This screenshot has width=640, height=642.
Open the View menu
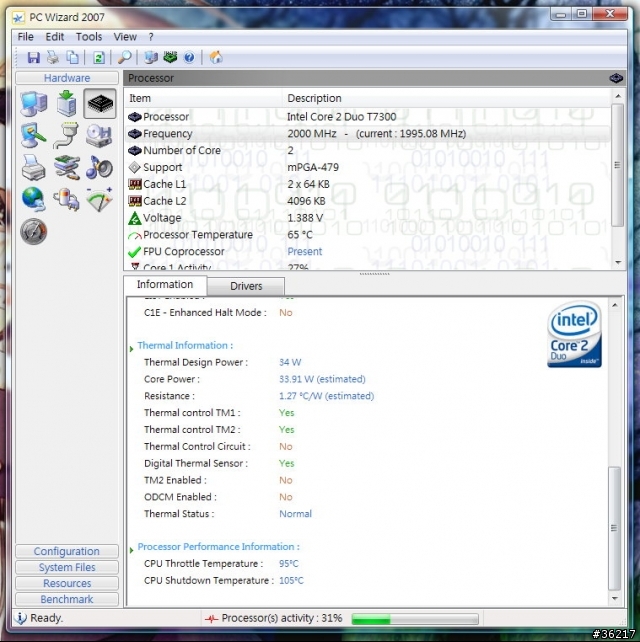(125, 37)
